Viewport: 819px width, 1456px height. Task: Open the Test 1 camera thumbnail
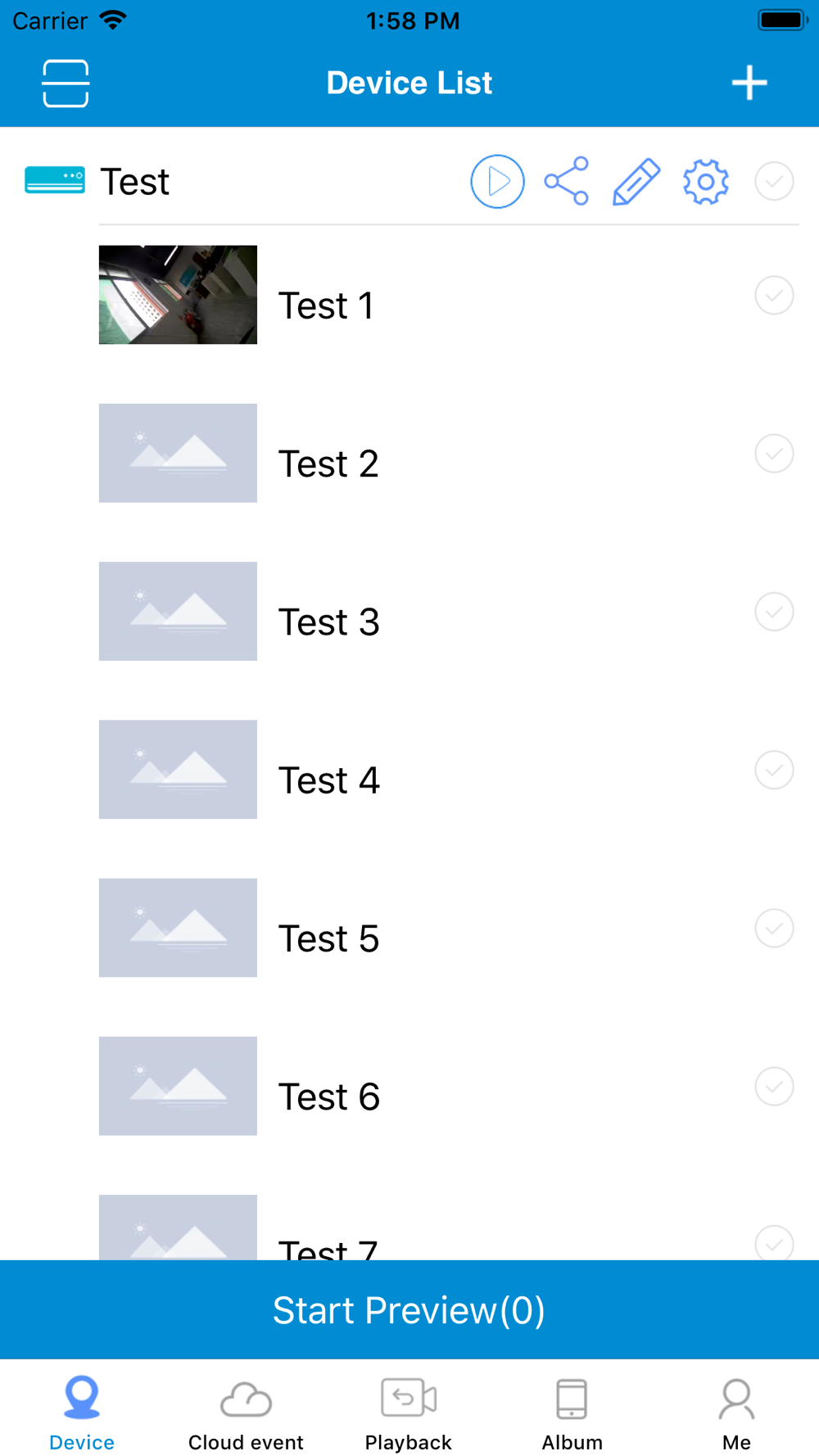pyautogui.click(x=178, y=295)
